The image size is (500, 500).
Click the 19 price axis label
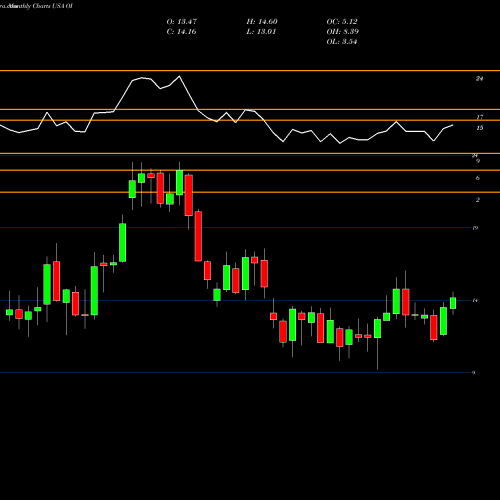[x=475, y=228]
